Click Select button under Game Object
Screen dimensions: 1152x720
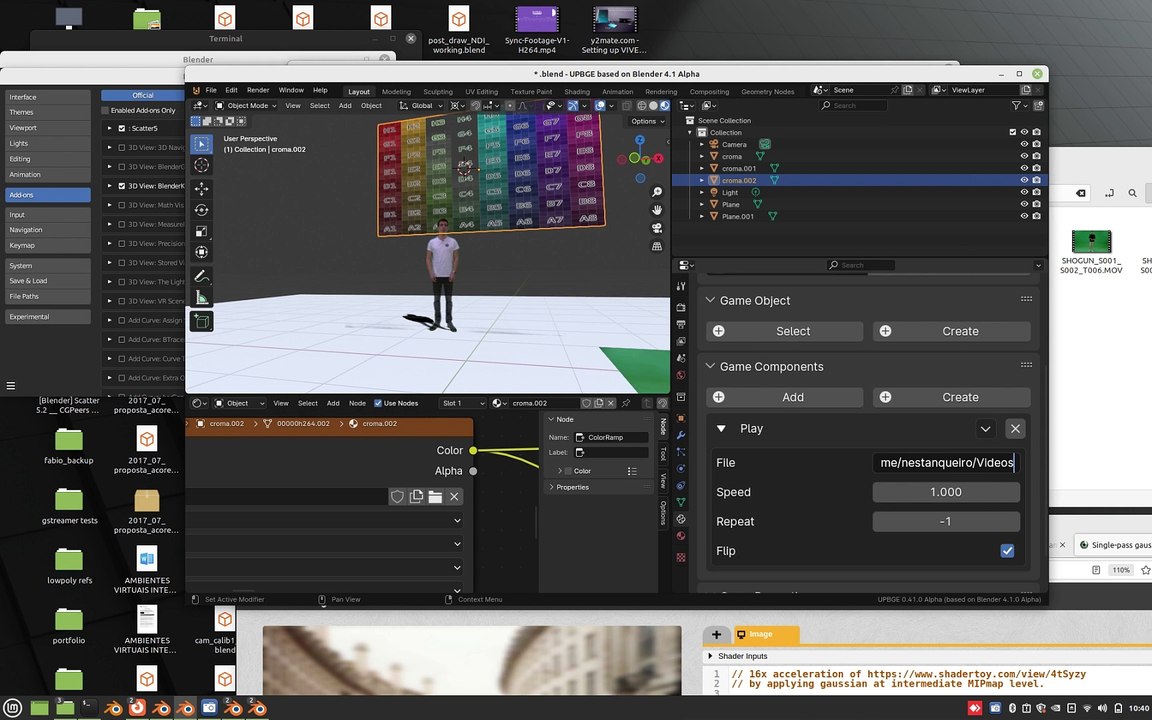(x=785, y=331)
